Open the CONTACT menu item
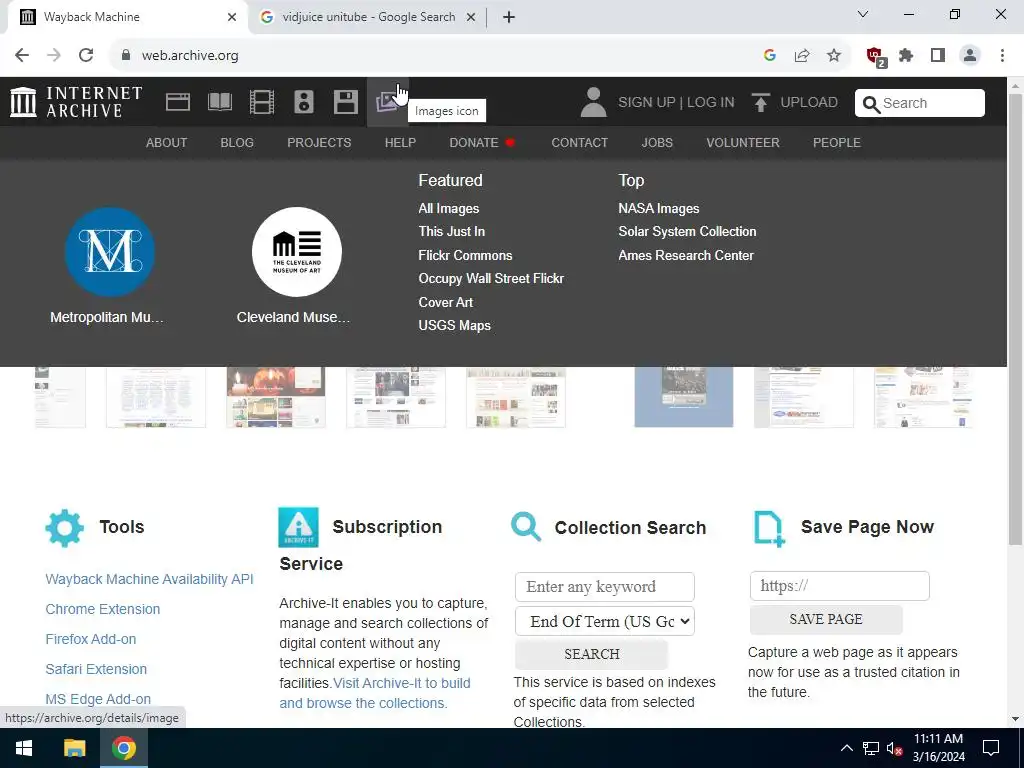1024x768 pixels. pyautogui.click(x=580, y=142)
